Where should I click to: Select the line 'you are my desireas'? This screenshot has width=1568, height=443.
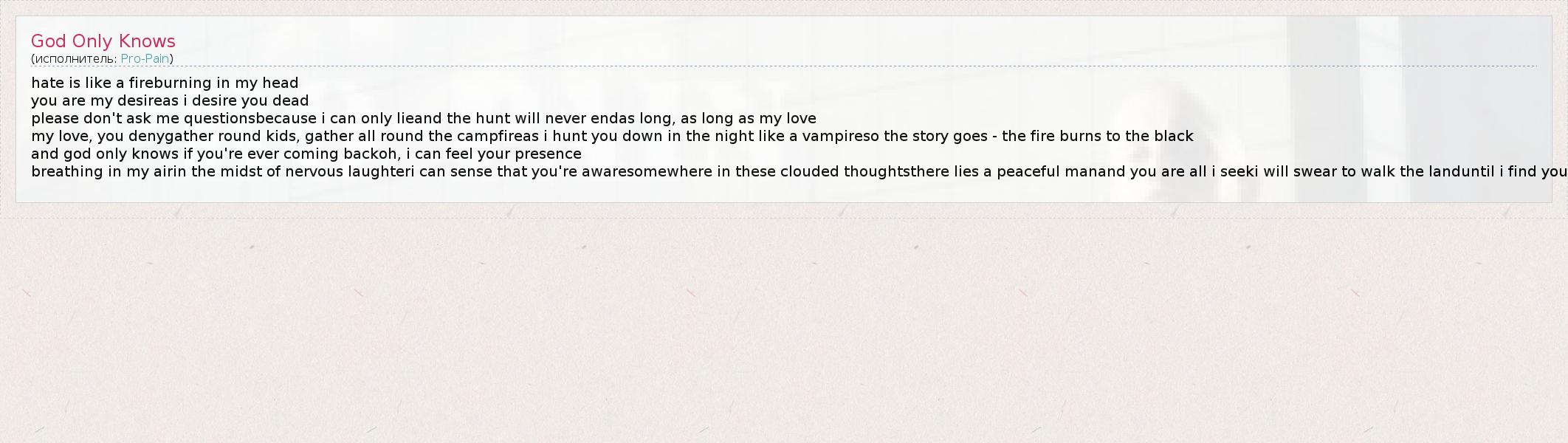click(105, 100)
